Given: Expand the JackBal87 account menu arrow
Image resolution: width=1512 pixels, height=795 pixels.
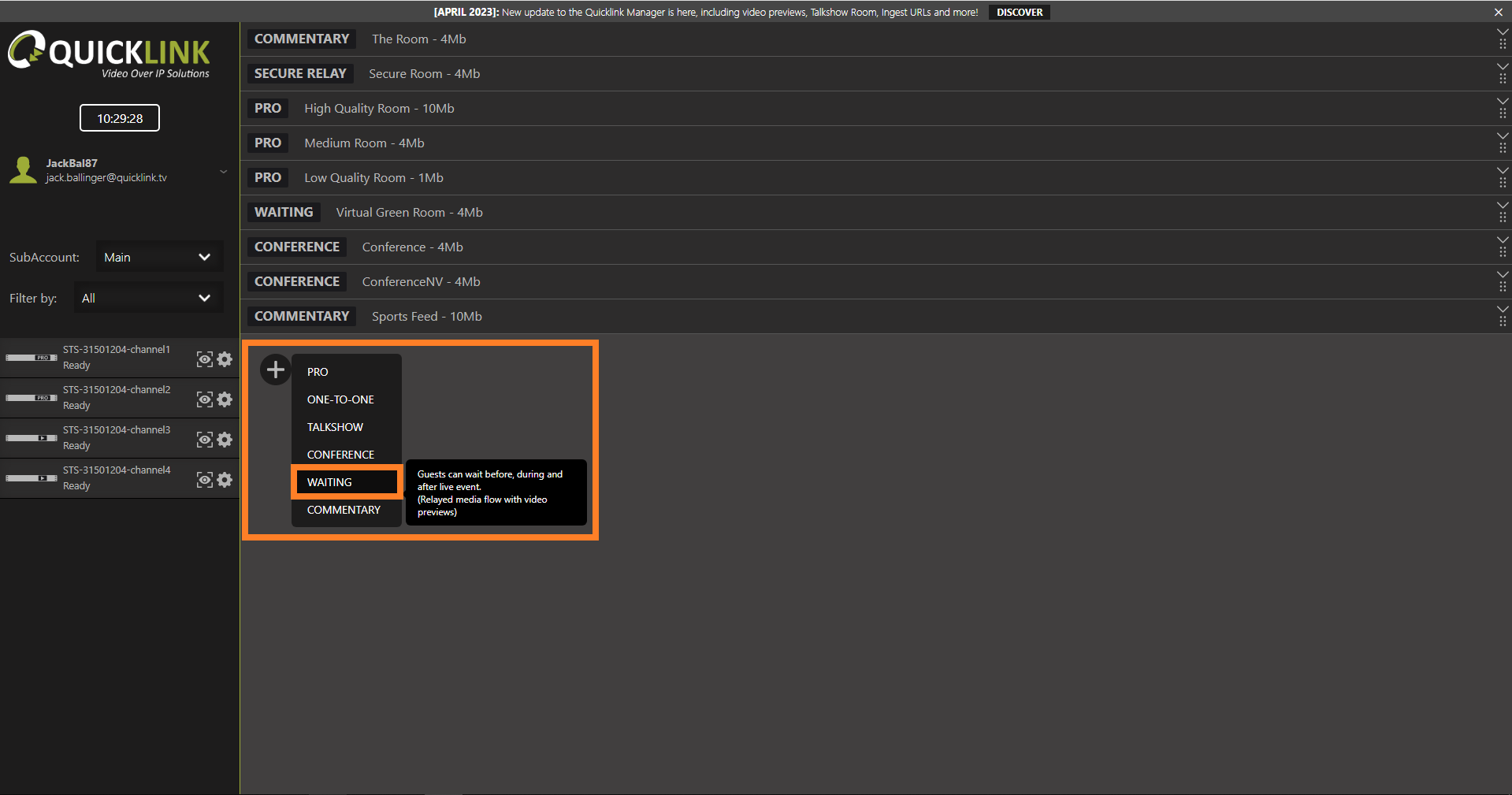Looking at the screenshot, I should 223,171.
